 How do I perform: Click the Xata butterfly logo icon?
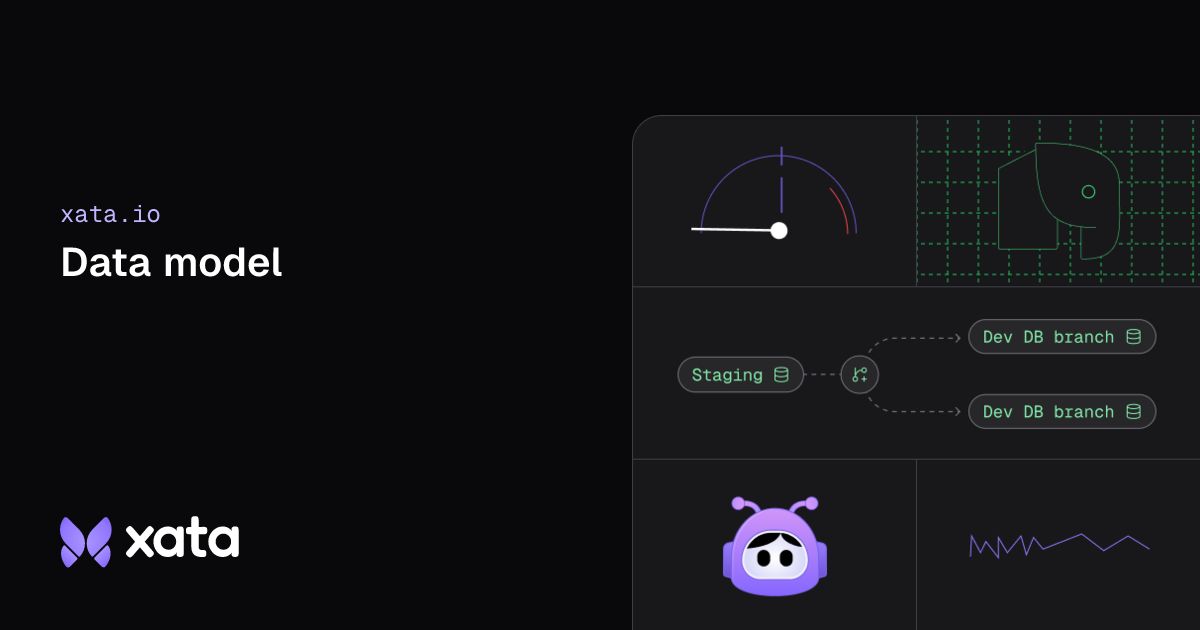coord(86,542)
